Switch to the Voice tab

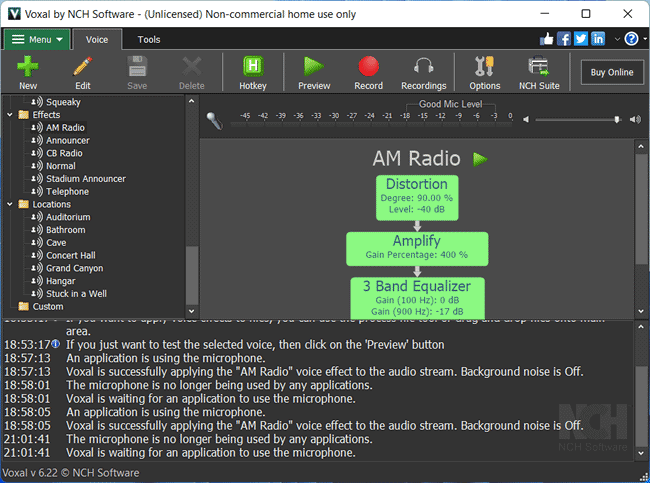coord(97,39)
